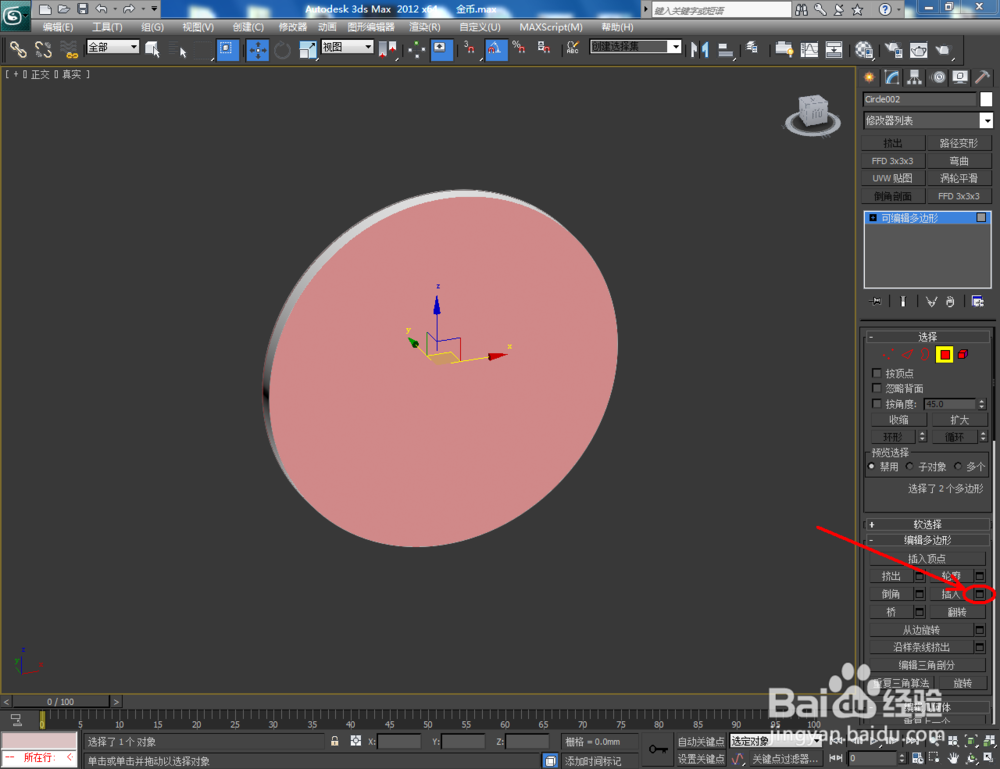
Task: Click the Select Object arrow tool
Action: [152, 49]
